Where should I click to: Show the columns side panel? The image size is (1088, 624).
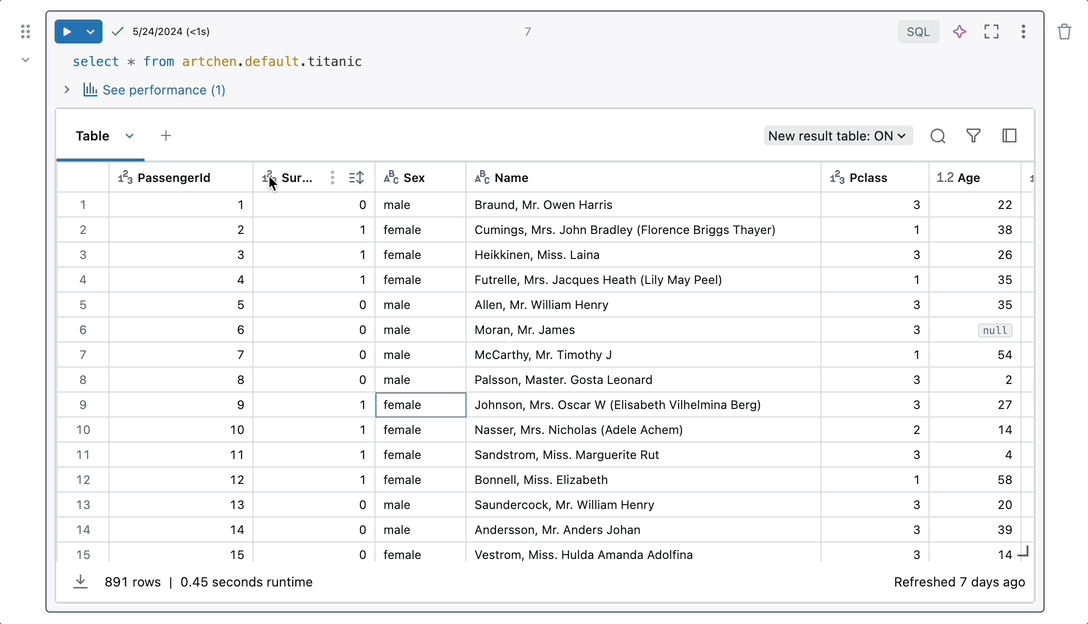pyautogui.click(x=1009, y=136)
